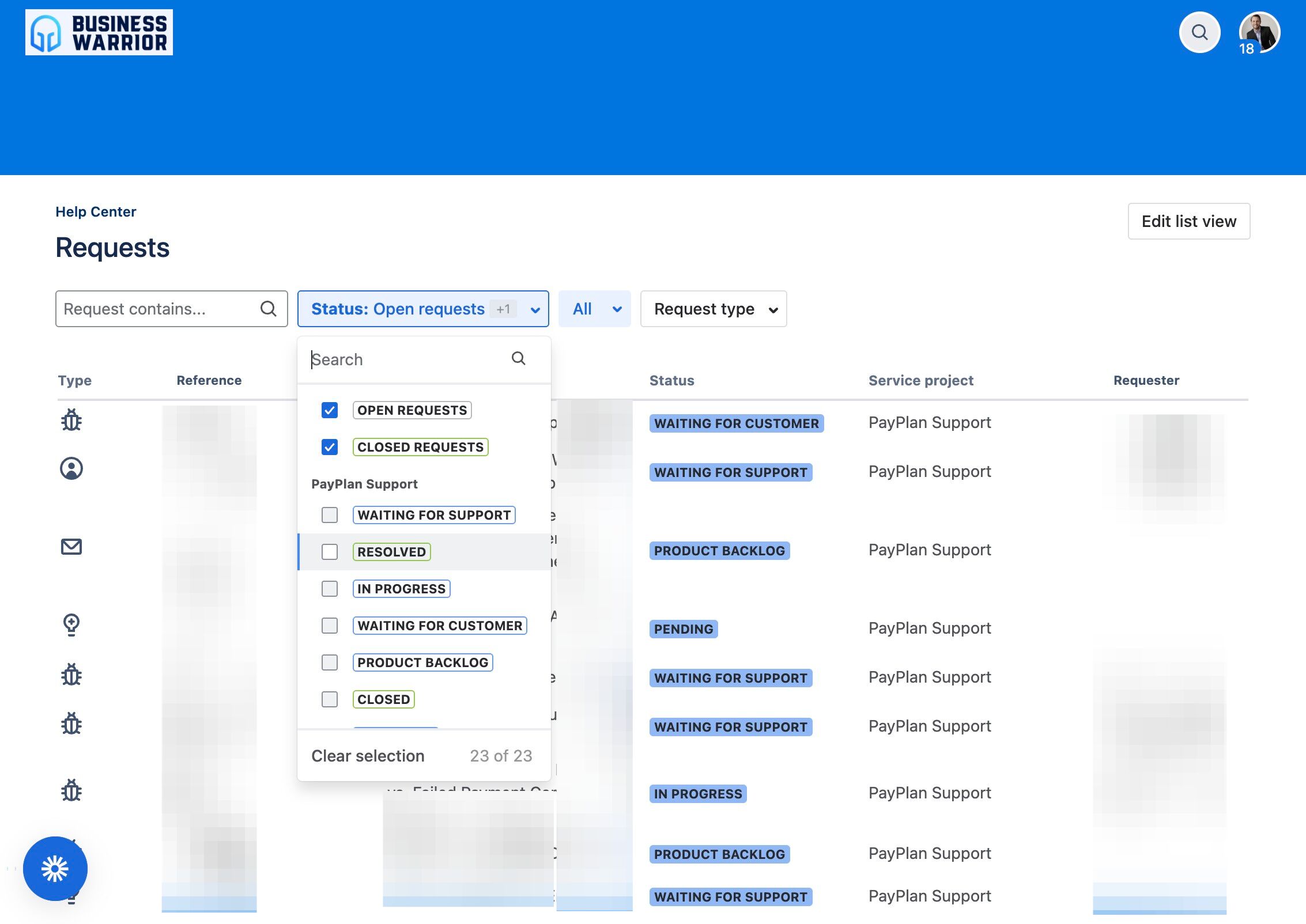Click PayPlan Support in the table's In Progress row
The image size is (1306, 924).
930,793
